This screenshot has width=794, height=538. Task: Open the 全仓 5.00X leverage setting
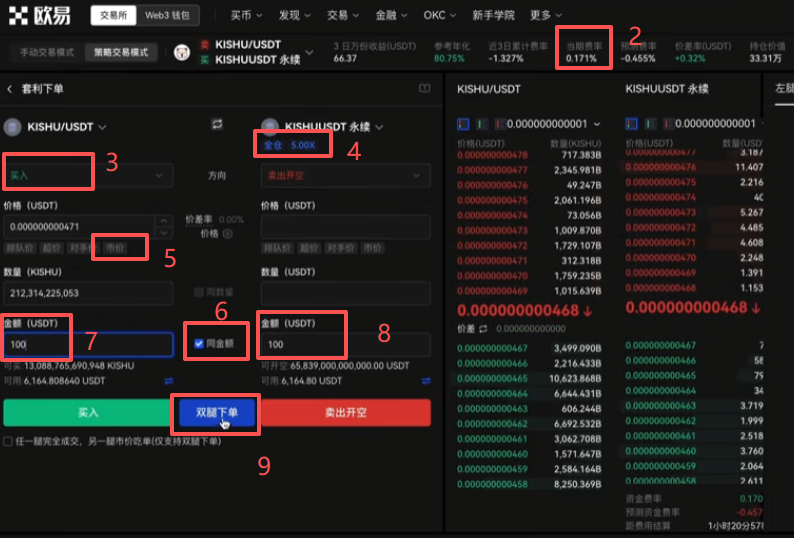(x=290, y=145)
